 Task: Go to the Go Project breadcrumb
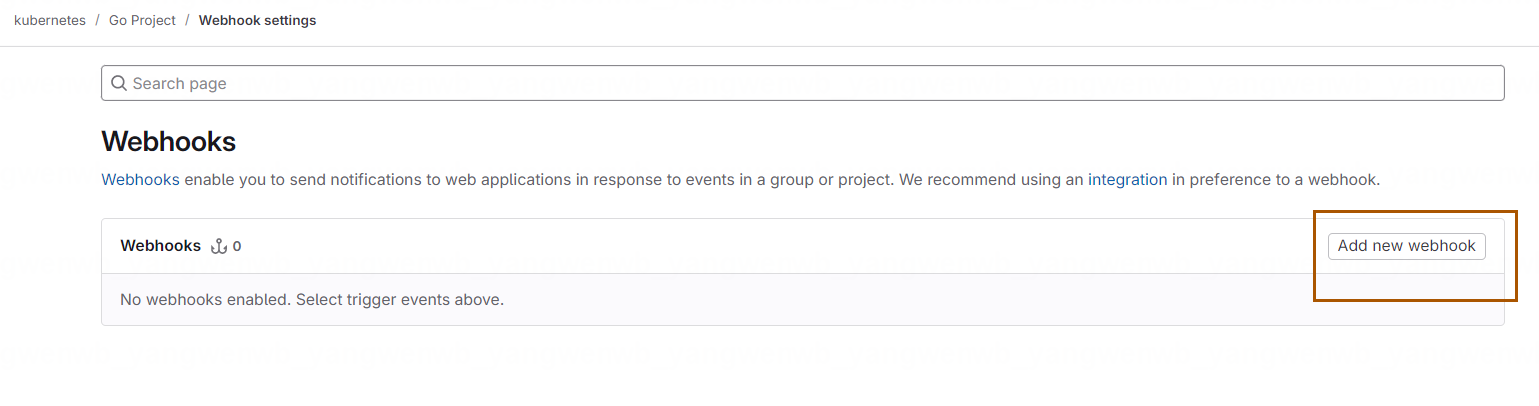point(142,20)
